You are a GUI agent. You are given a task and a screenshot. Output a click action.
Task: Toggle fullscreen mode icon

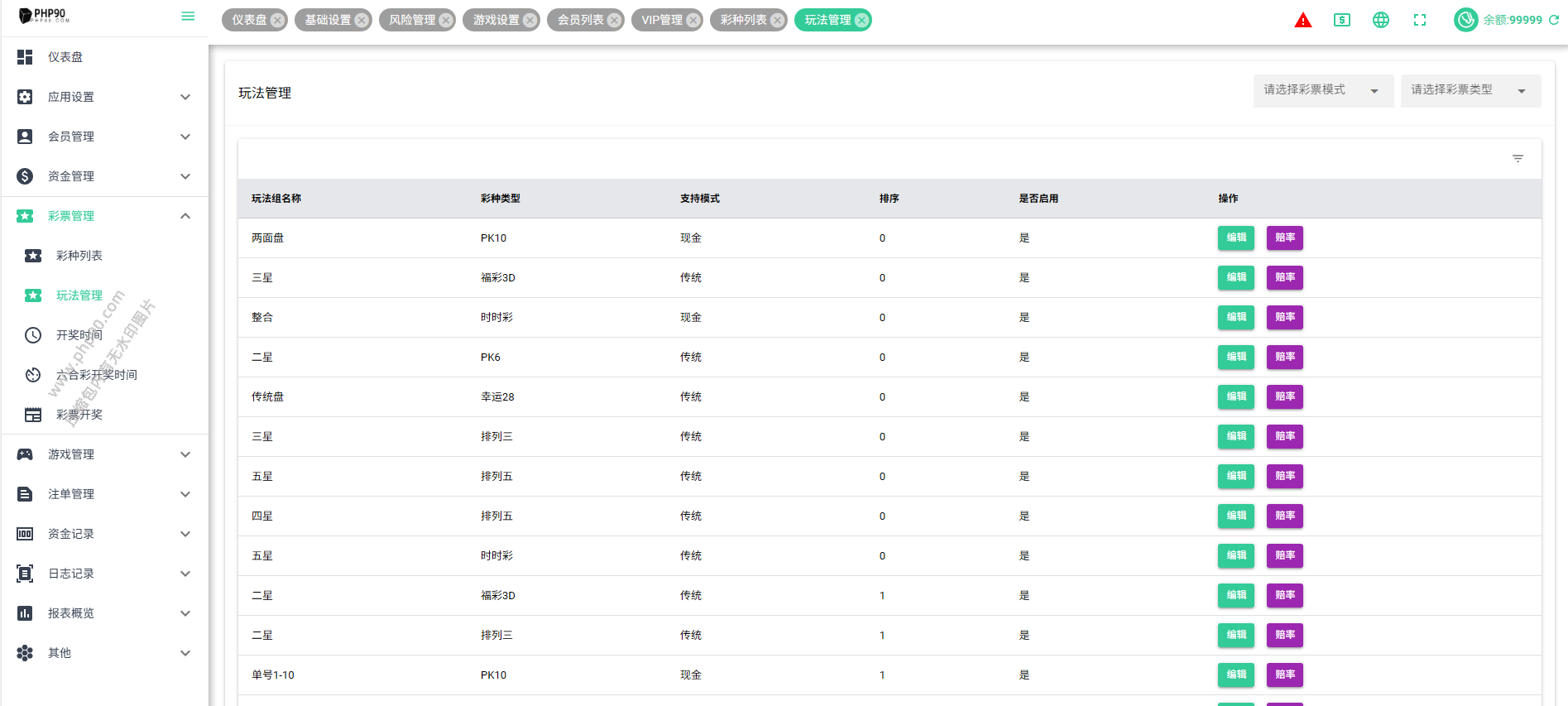click(x=1419, y=20)
